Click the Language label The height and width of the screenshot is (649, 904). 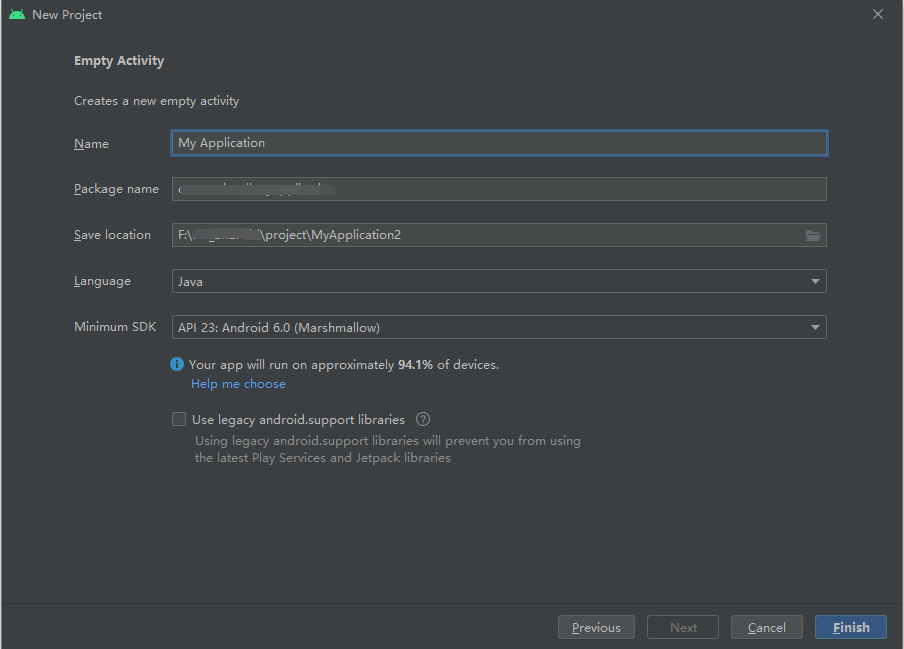102,281
